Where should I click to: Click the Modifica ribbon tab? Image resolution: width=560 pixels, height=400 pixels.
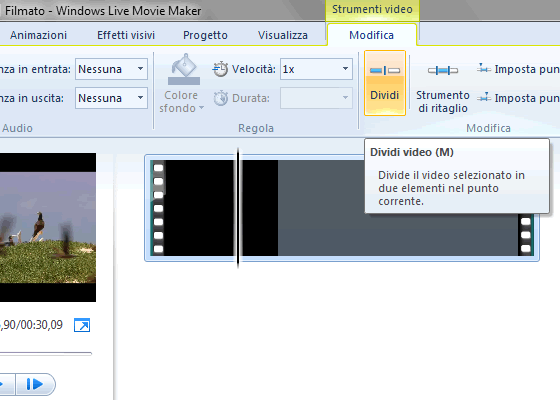(x=371, y=35)
